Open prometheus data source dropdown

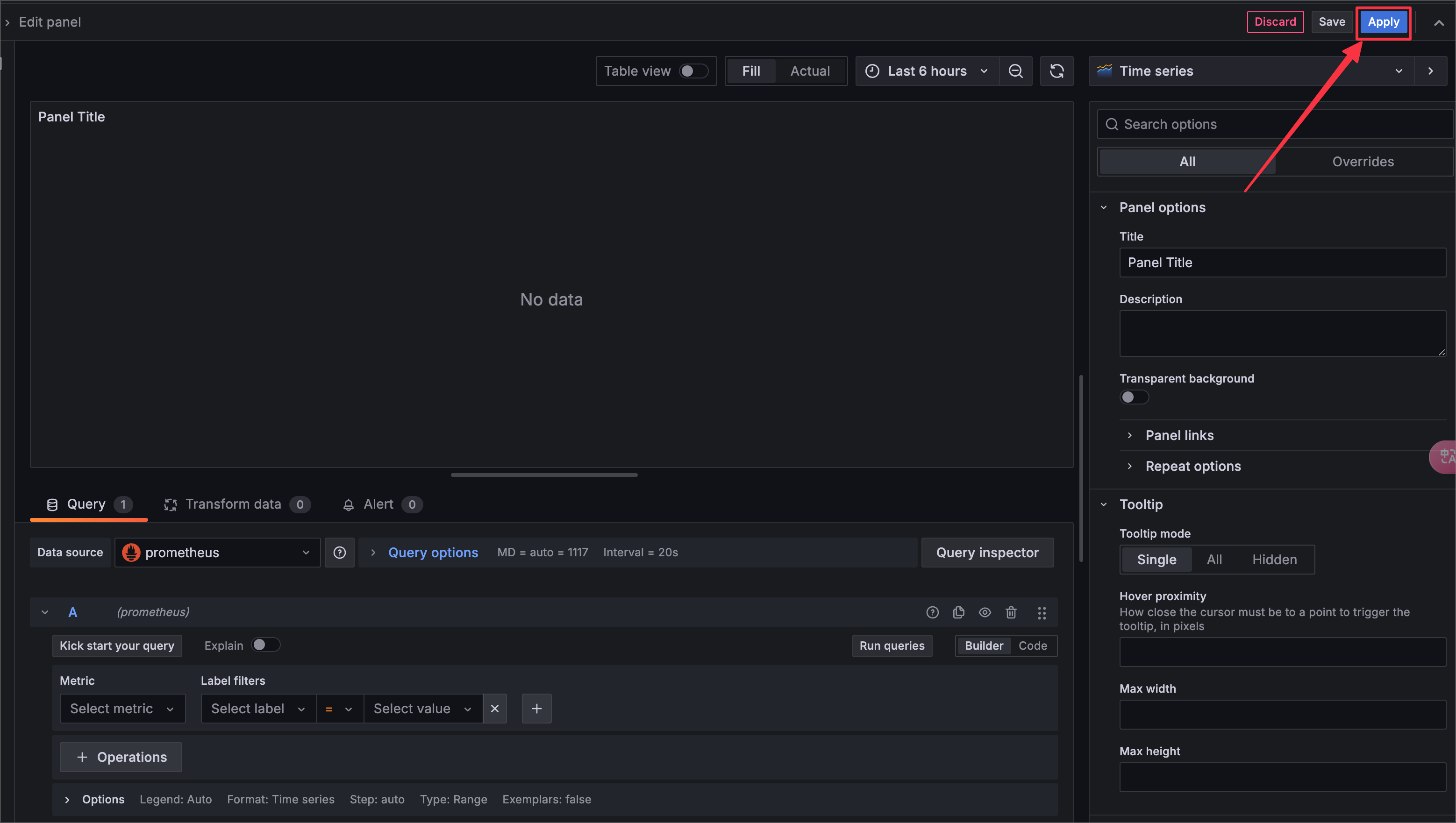click(x=218, y=552)
